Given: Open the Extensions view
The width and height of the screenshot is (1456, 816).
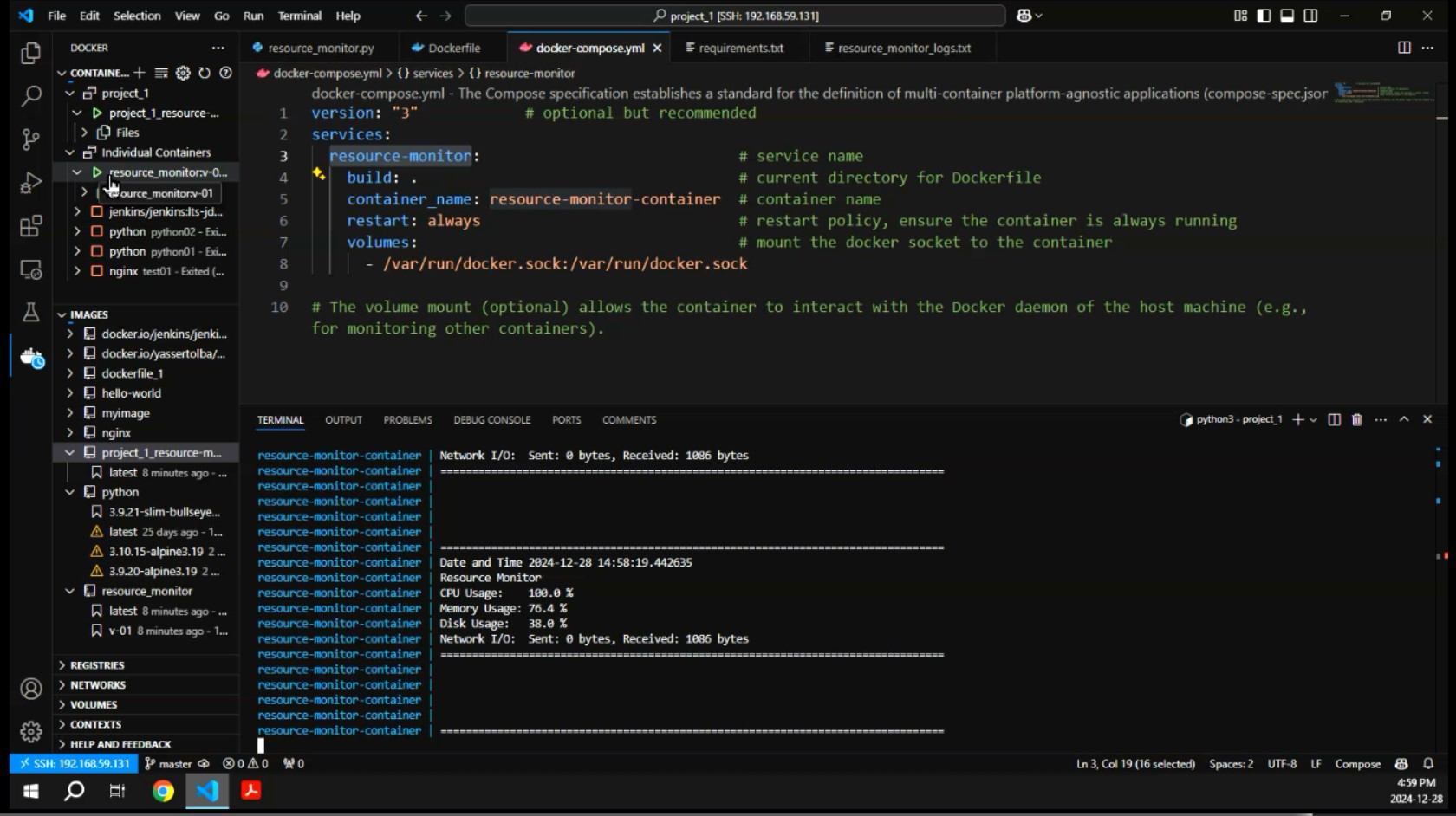Looking at the screenshot, I should point(31,226).
